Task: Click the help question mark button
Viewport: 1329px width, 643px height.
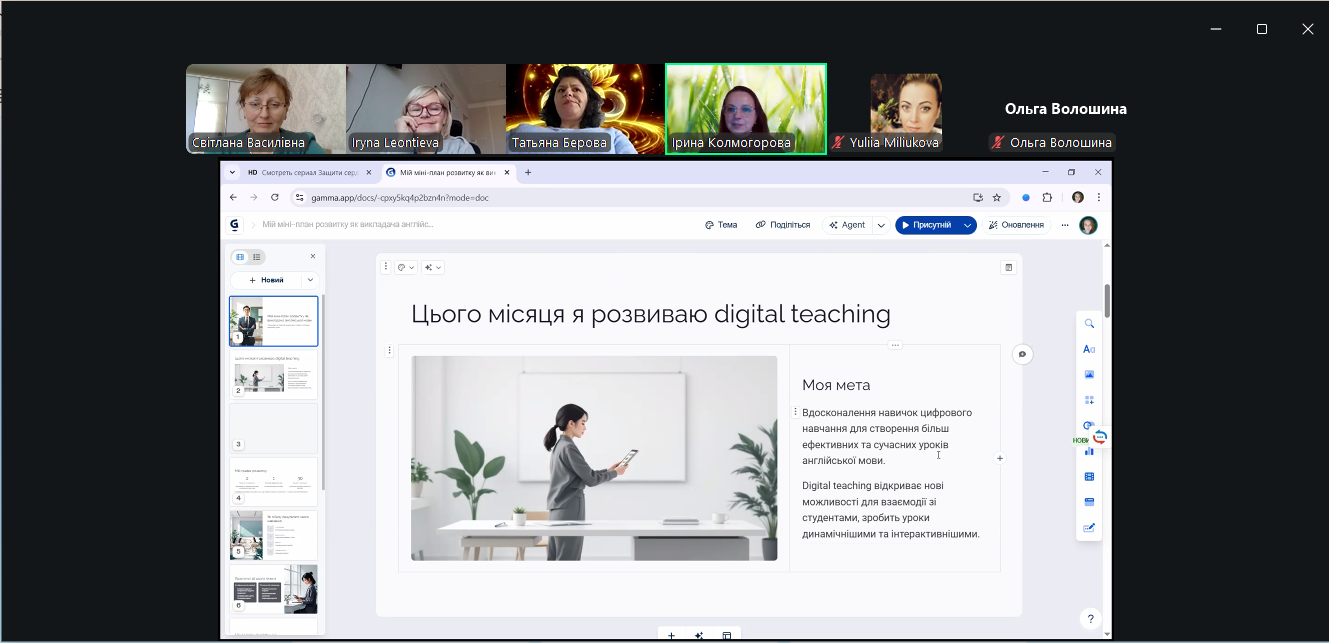Action: [x=1091, y=619]
